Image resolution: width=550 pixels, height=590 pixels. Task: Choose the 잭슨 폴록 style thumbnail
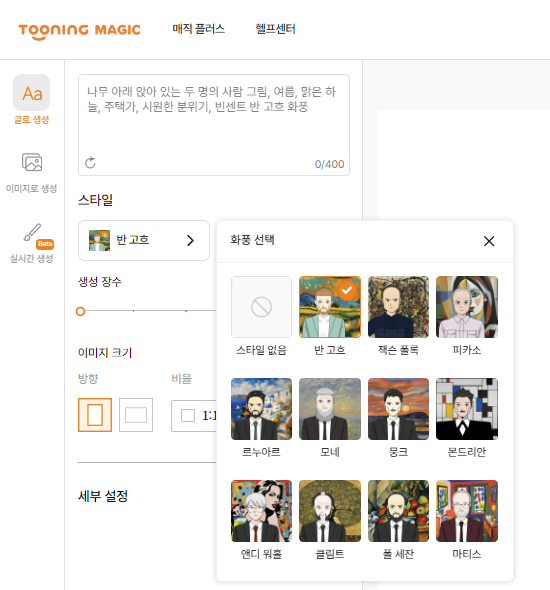tap(398, 307)
